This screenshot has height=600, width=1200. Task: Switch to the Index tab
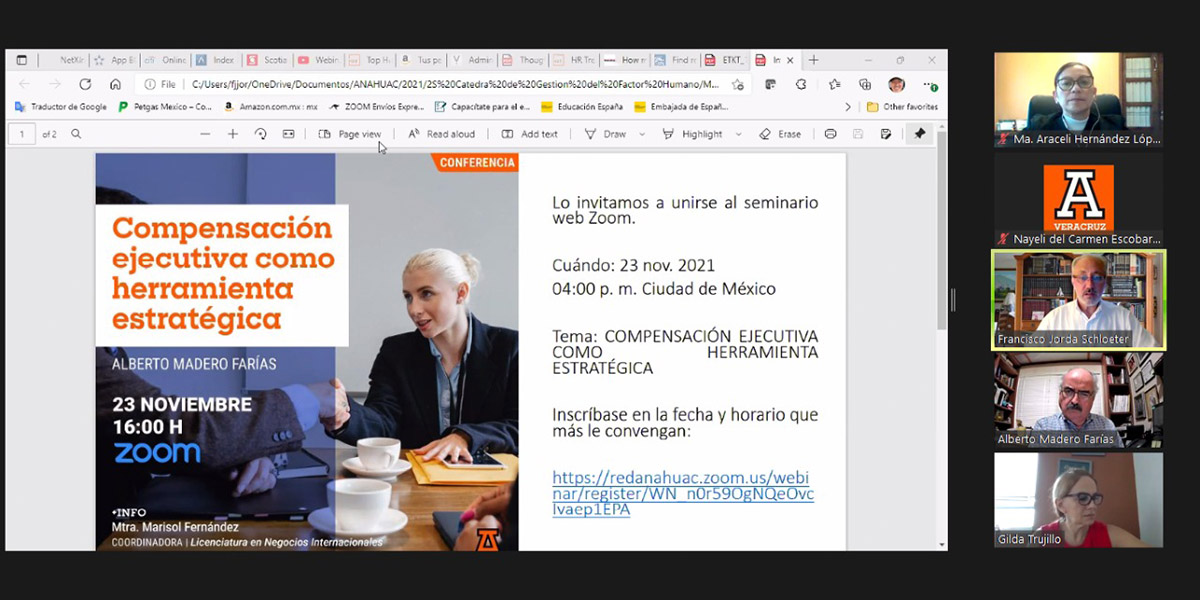coord(216,60)
